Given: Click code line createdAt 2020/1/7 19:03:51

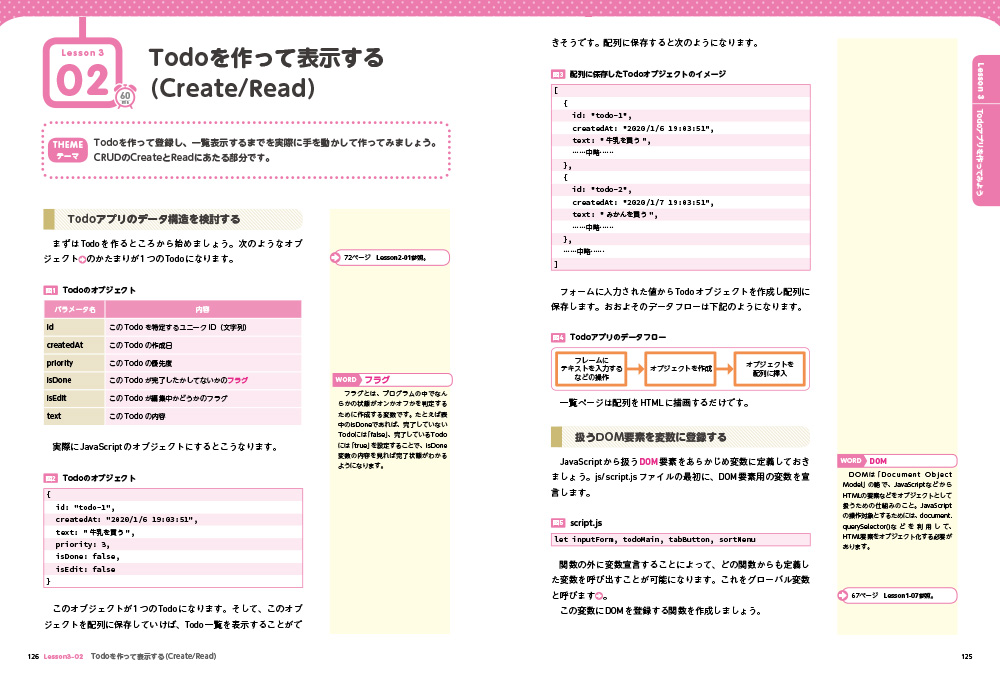Looking at the screenshot, I should pos(643,202).
